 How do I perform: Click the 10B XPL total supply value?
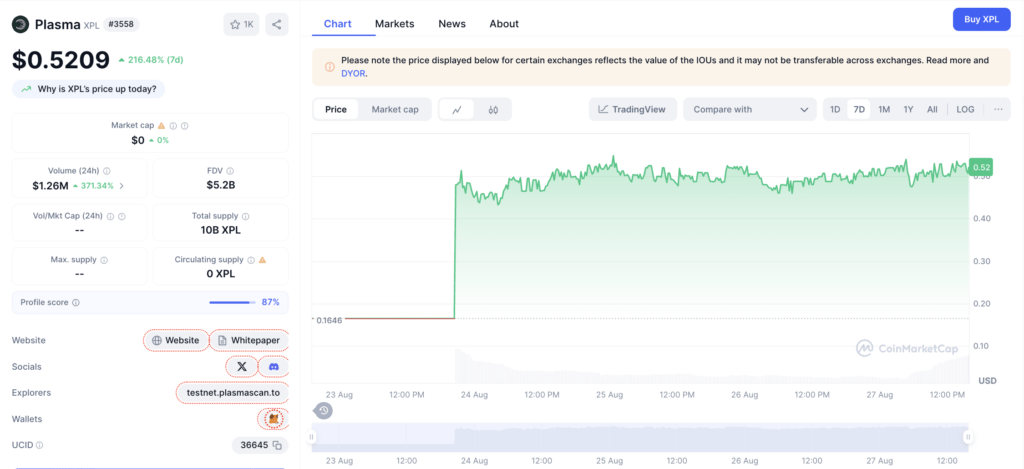point(221,230)
